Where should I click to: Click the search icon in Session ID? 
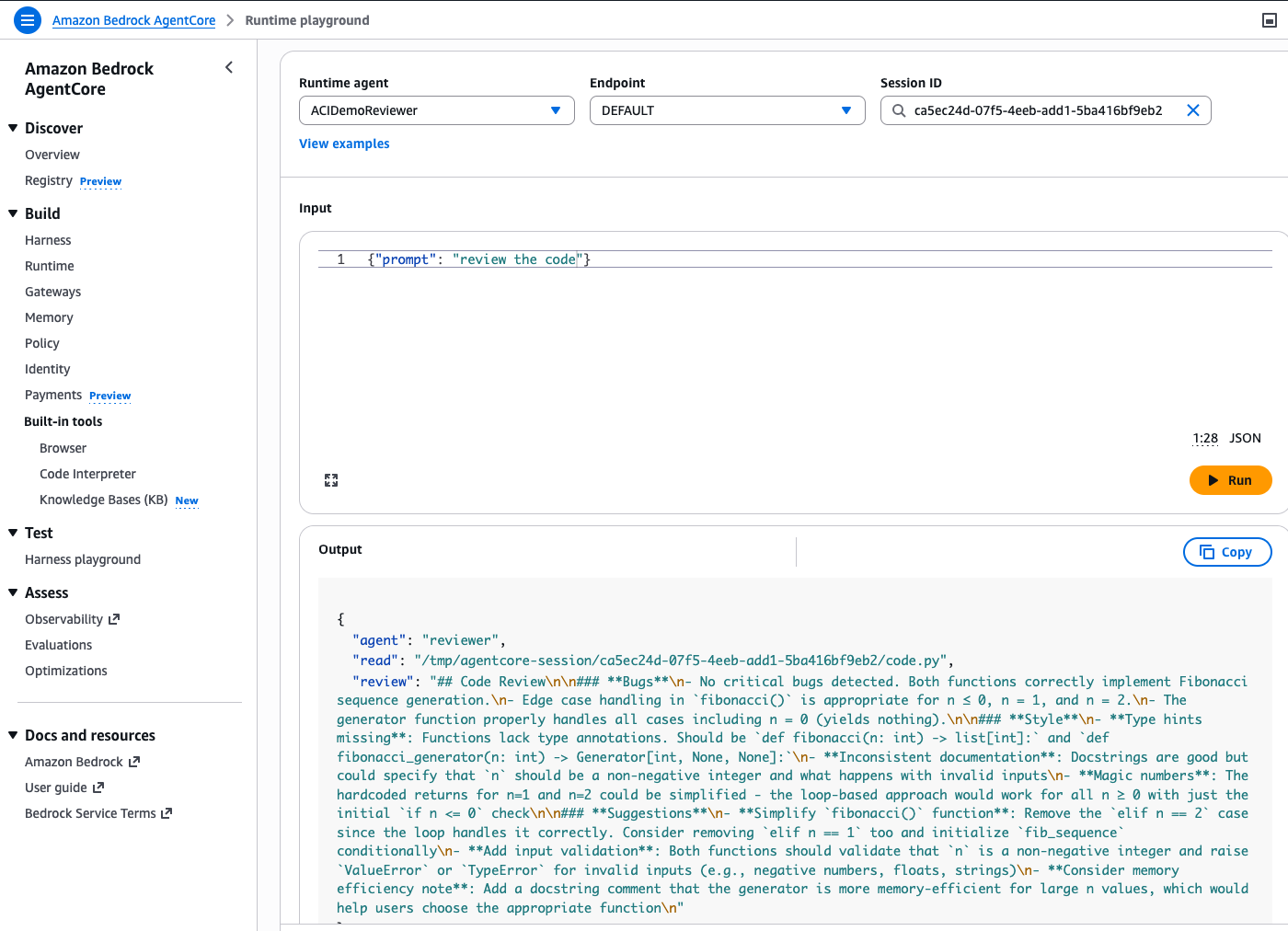[x=899, y=110]
